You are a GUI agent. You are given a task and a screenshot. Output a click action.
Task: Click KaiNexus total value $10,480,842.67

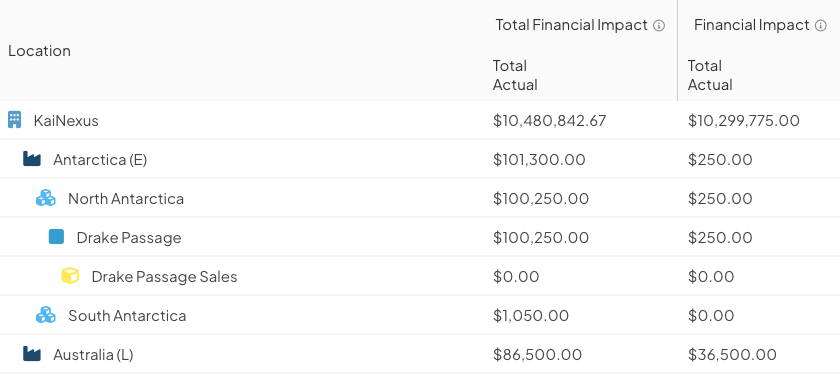[x=550, y=121]
